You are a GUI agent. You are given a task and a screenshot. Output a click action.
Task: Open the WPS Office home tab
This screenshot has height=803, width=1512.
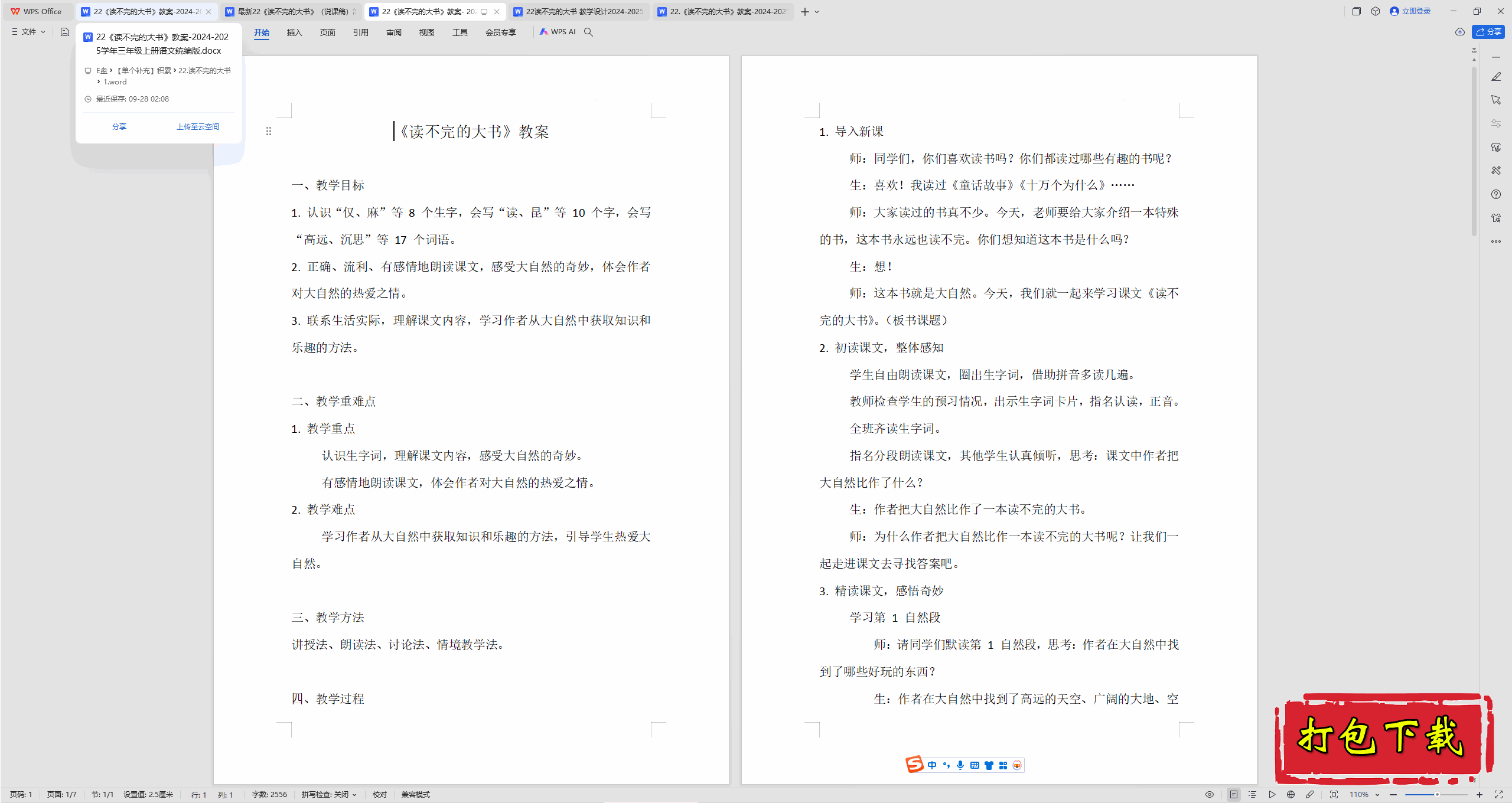pos(37,11)
